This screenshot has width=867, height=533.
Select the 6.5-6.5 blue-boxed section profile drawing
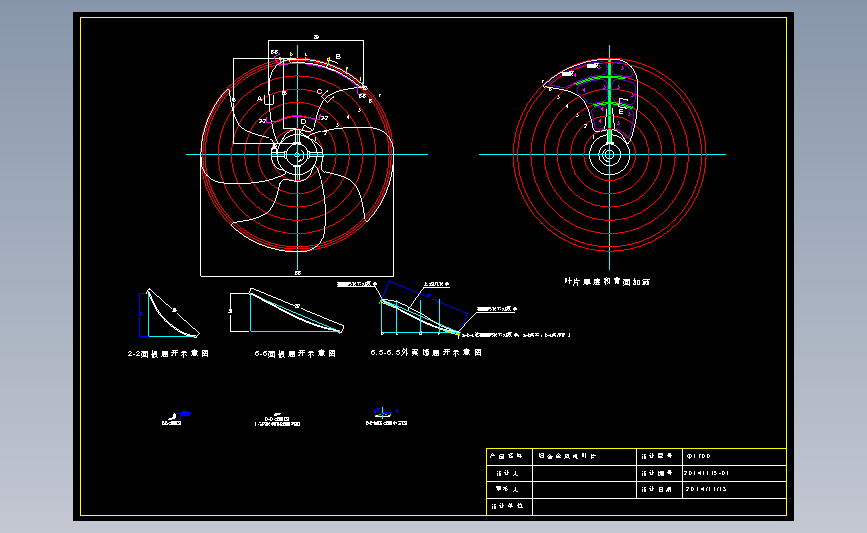[x=424, y=308]
